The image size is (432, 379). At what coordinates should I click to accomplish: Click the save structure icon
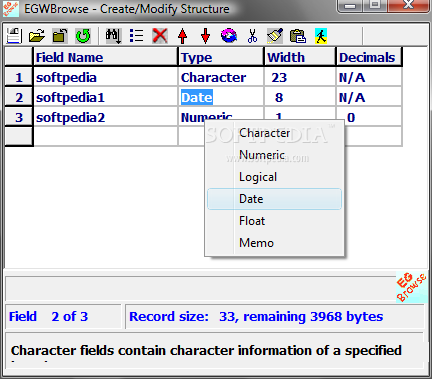(x=14, y=35)
